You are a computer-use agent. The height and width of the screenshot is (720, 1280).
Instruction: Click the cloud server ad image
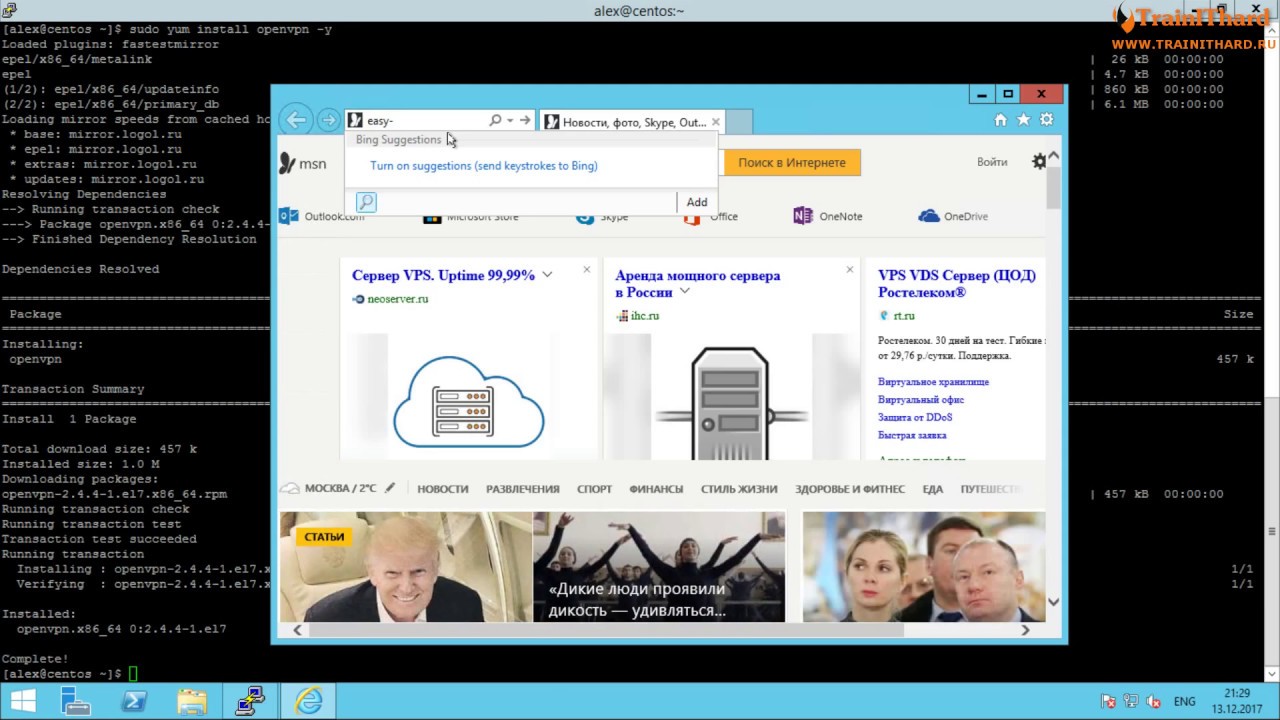tap(468, 397)
